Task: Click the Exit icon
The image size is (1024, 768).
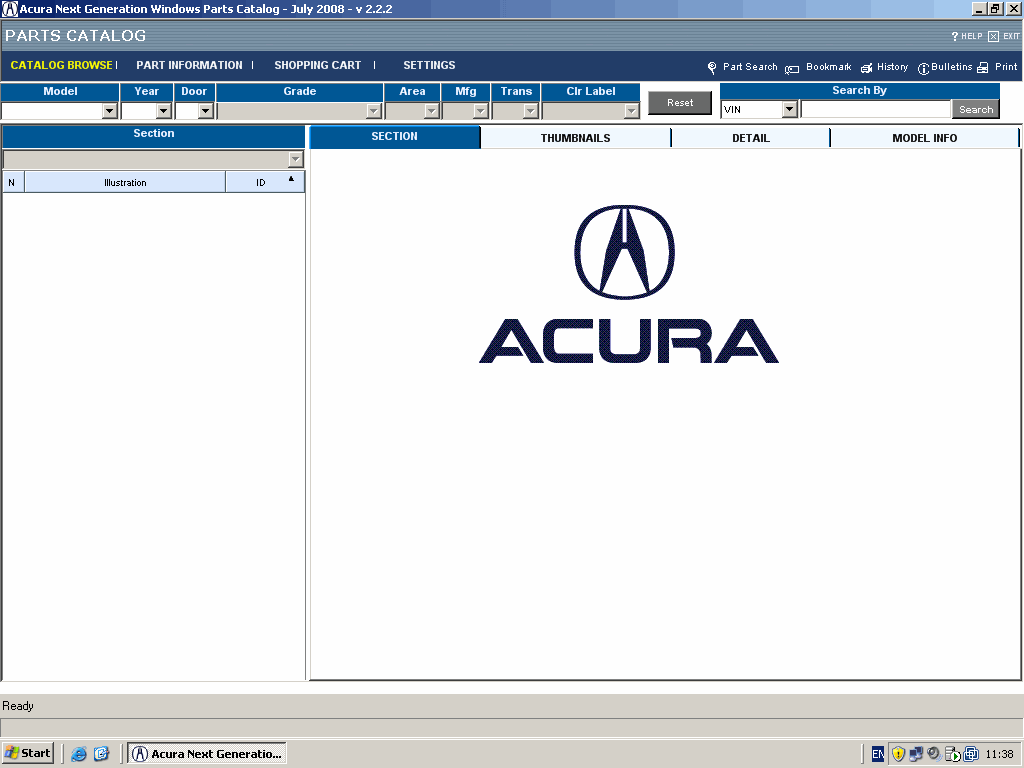Action: pos(993,36)
